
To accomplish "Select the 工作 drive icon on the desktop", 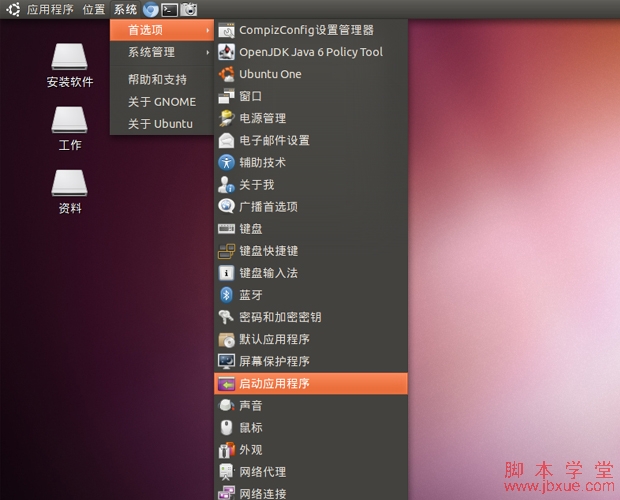I will click(x=70, y=119).
